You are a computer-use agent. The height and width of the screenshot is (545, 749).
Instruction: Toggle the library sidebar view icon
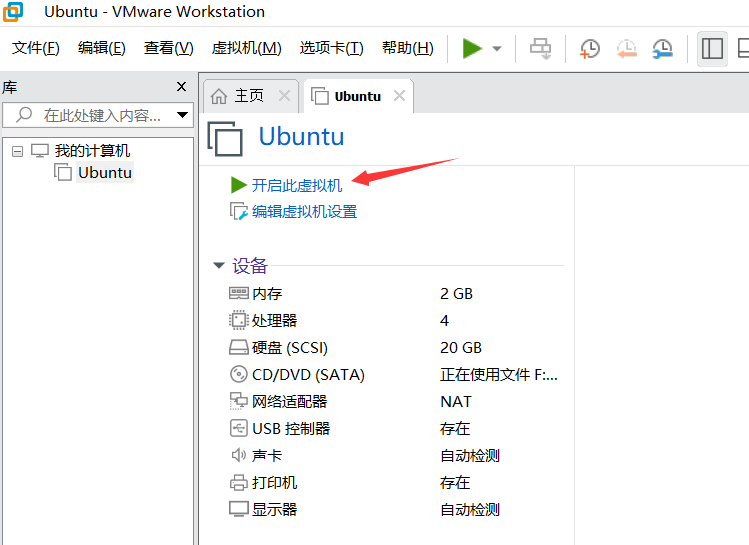tap(712, 49)
